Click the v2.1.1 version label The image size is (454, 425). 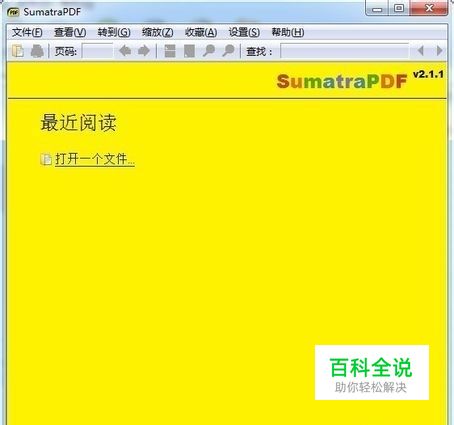click(x=428, y=74)
